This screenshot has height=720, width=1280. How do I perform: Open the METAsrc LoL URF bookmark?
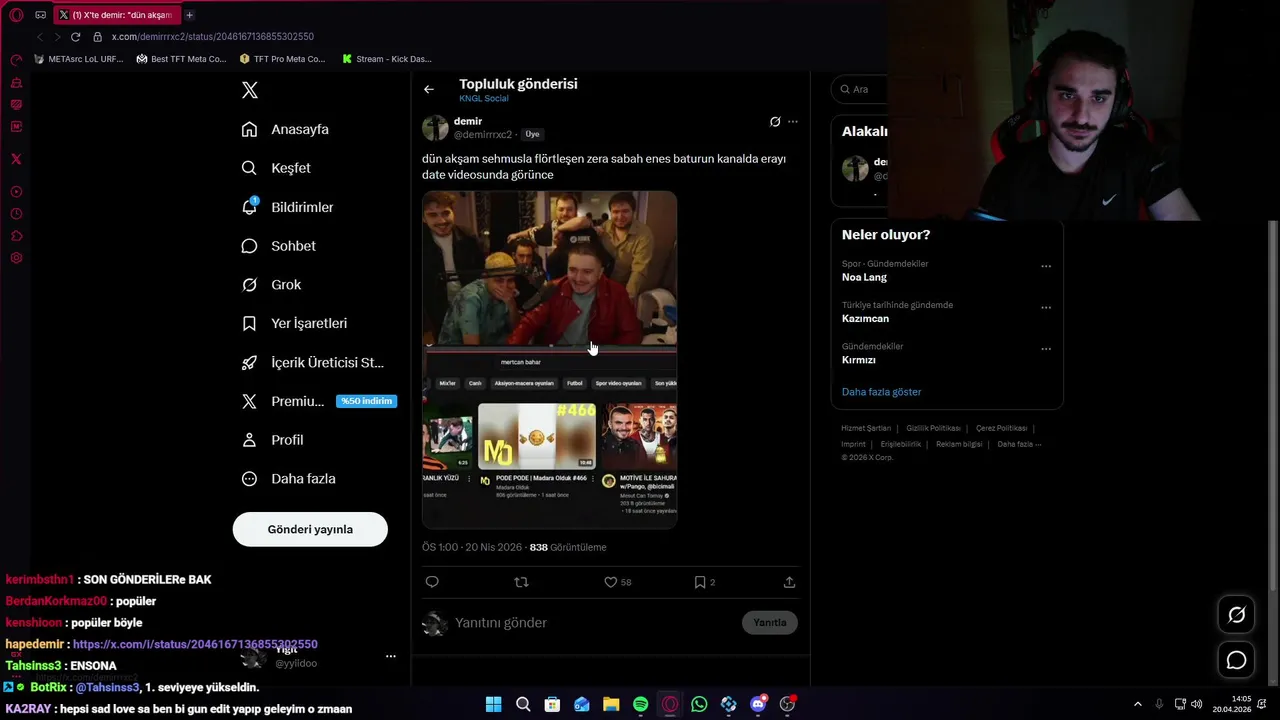[x=79, y=59]
